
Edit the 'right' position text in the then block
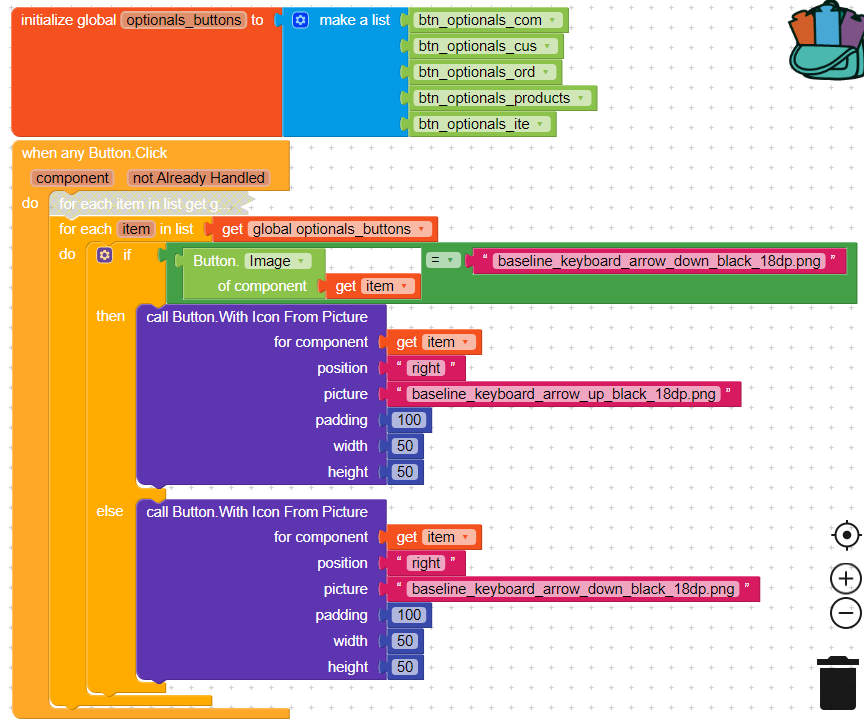tap(425, 368)
